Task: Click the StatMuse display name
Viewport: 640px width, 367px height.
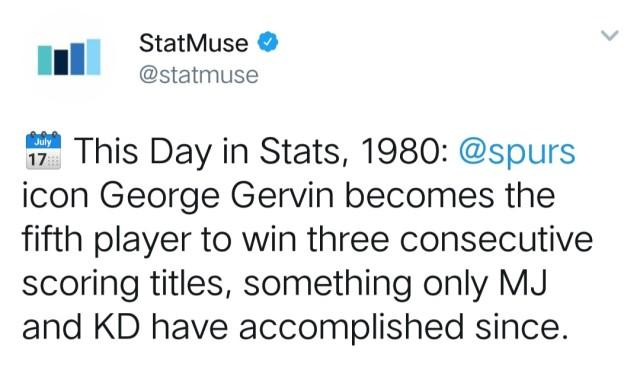Action: point(193,43)
